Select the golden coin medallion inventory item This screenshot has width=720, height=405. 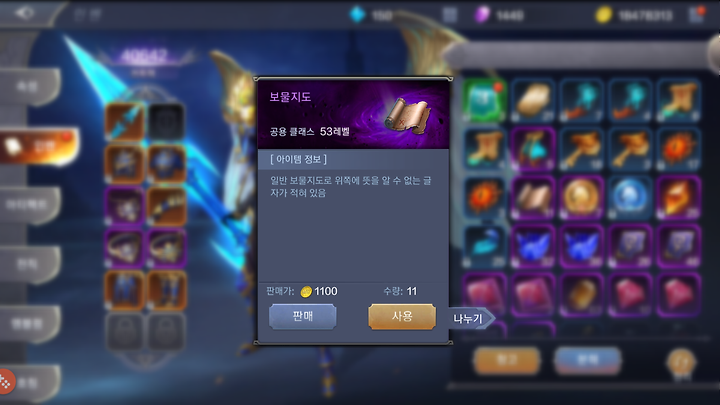tap(581, 197)
